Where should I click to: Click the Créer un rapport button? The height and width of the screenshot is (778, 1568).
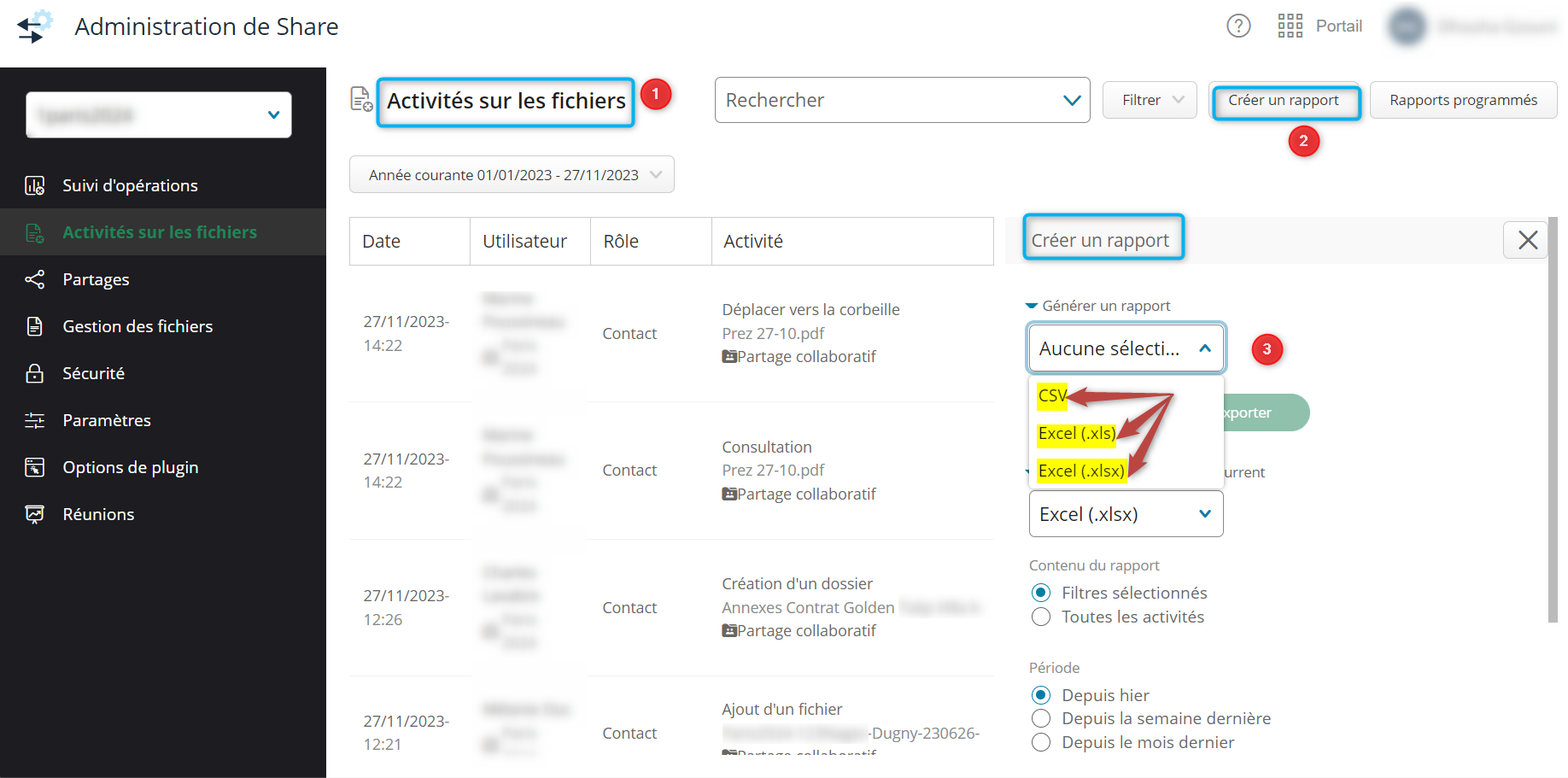tap(1283, 101)
